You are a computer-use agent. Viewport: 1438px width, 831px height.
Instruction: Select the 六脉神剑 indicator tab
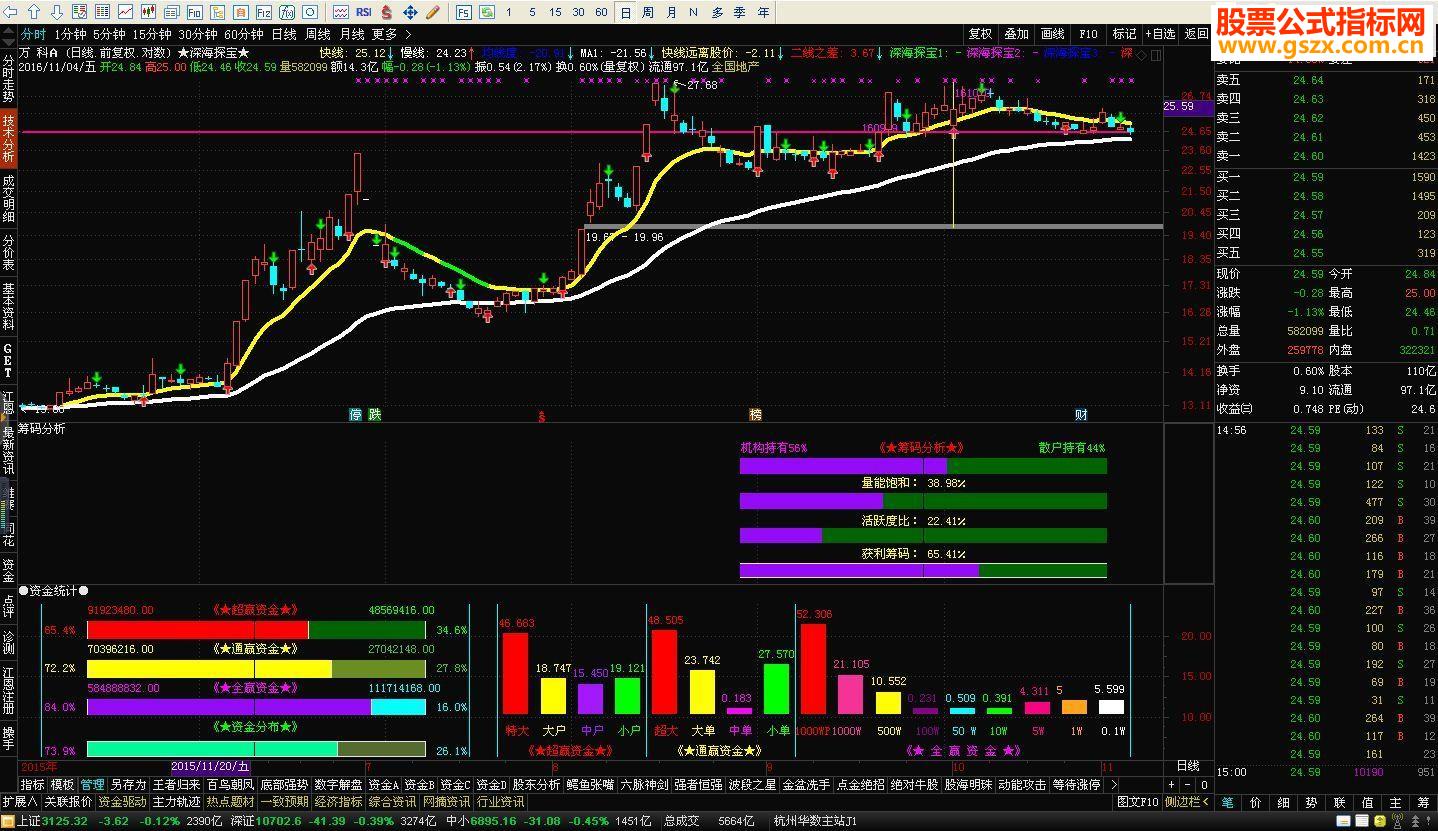click(x=644, y=785)
